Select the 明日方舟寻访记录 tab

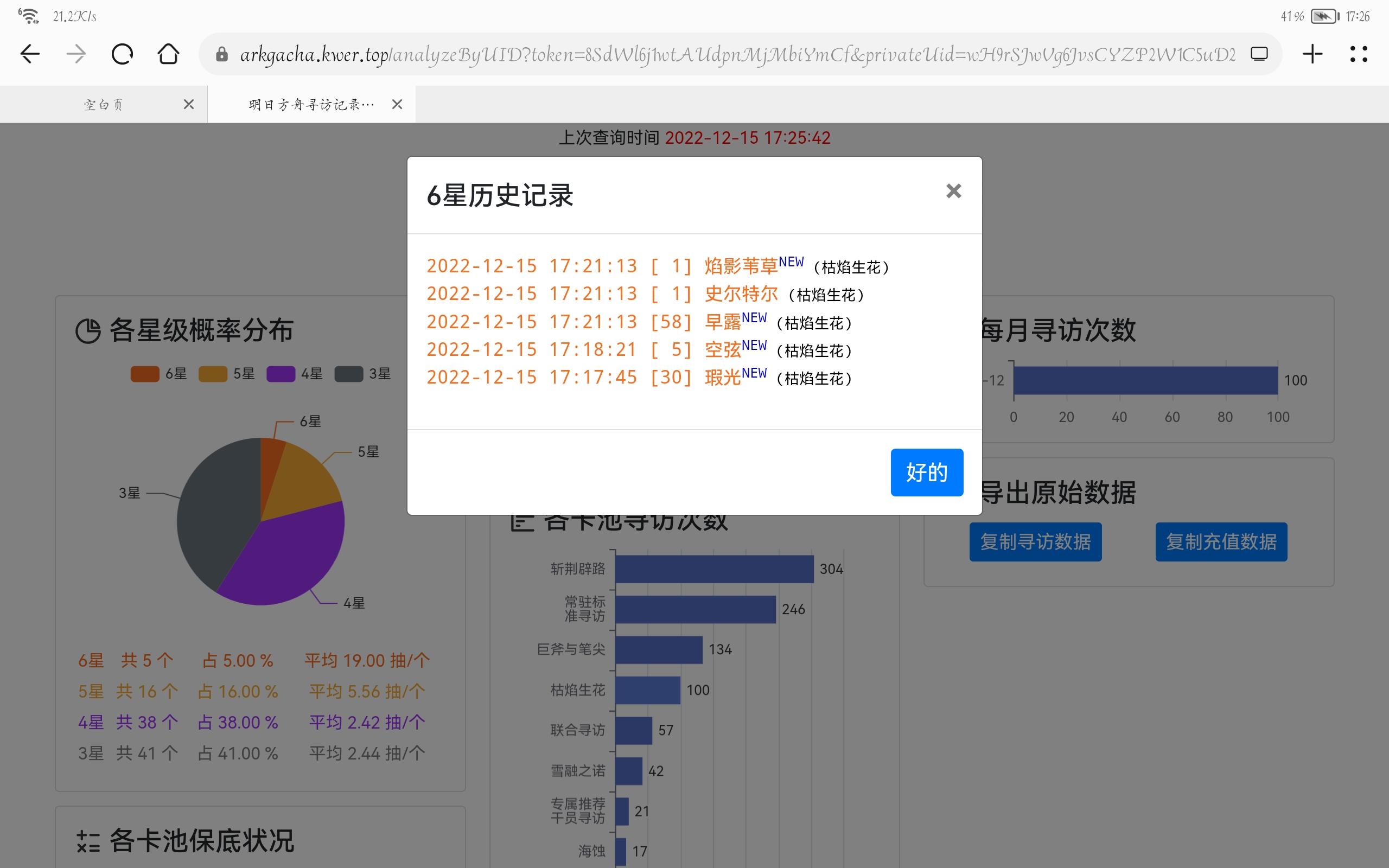click(x=311, y=105)
